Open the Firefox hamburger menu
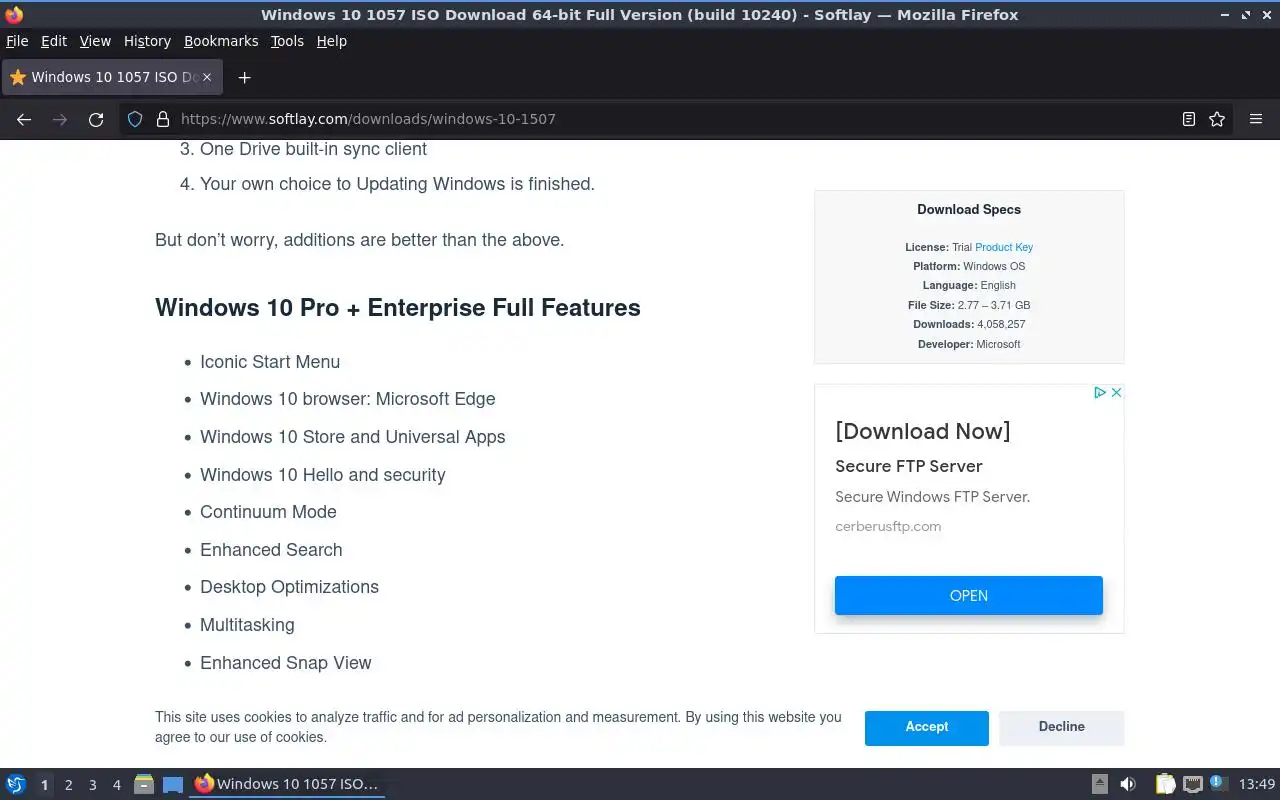The width and height of the screenshot is (1280, 800). click(1256, 119)
